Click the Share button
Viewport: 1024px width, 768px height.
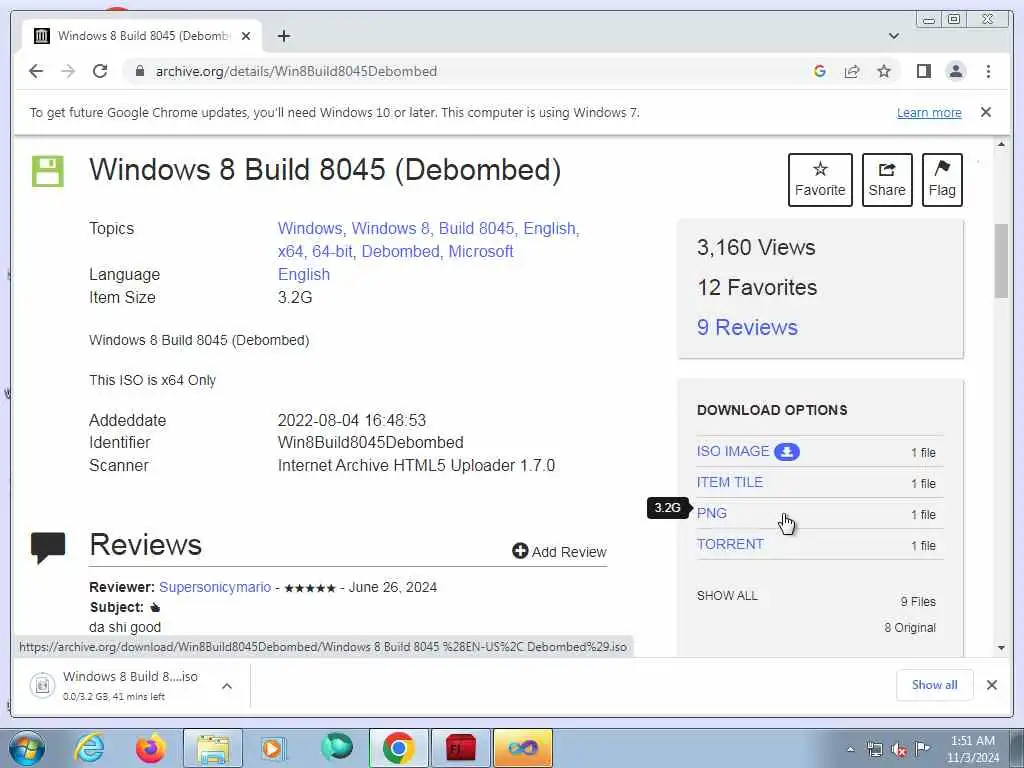887,180
